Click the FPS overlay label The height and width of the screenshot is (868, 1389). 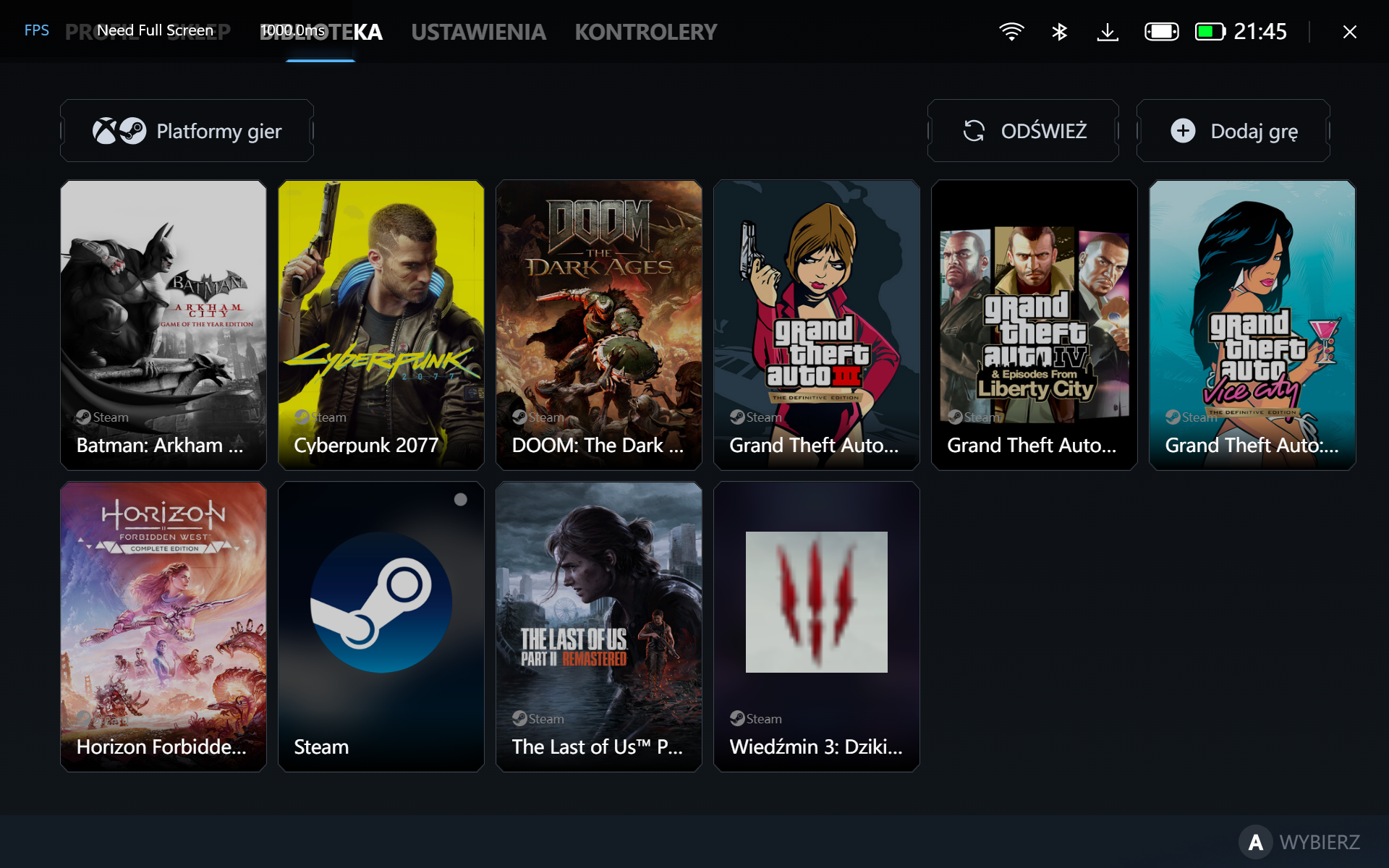(37, 30)
